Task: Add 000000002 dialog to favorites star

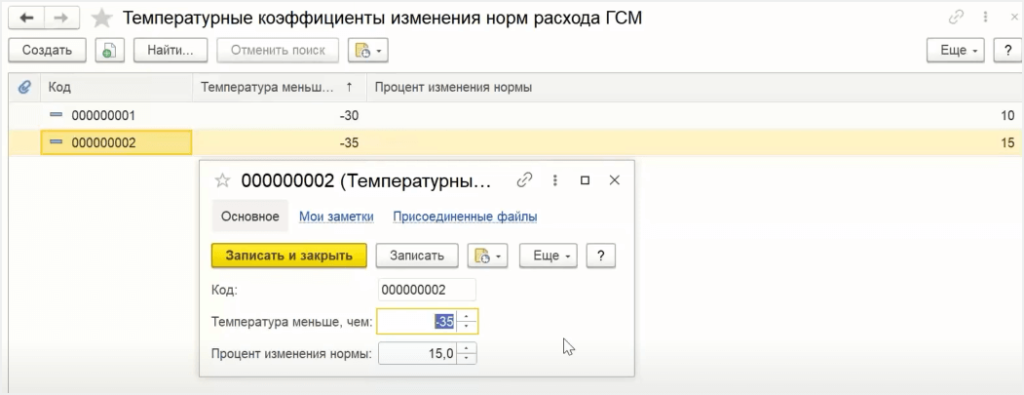Action: [x=223, y=181]
